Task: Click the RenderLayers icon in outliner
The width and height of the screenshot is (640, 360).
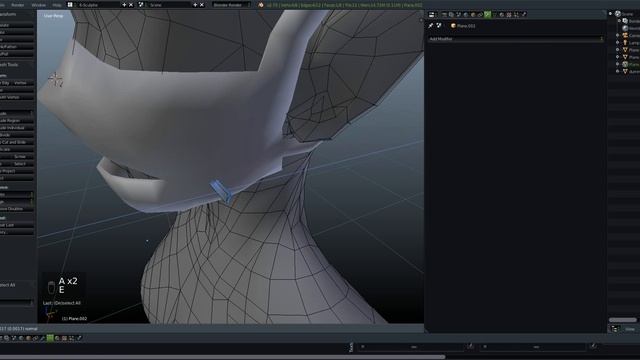Action: pos(625,21)
